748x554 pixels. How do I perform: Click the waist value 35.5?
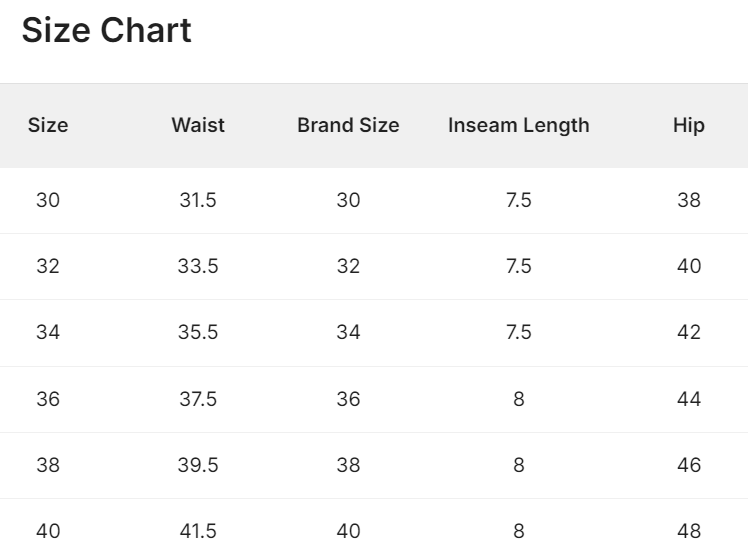click(198, 332)
